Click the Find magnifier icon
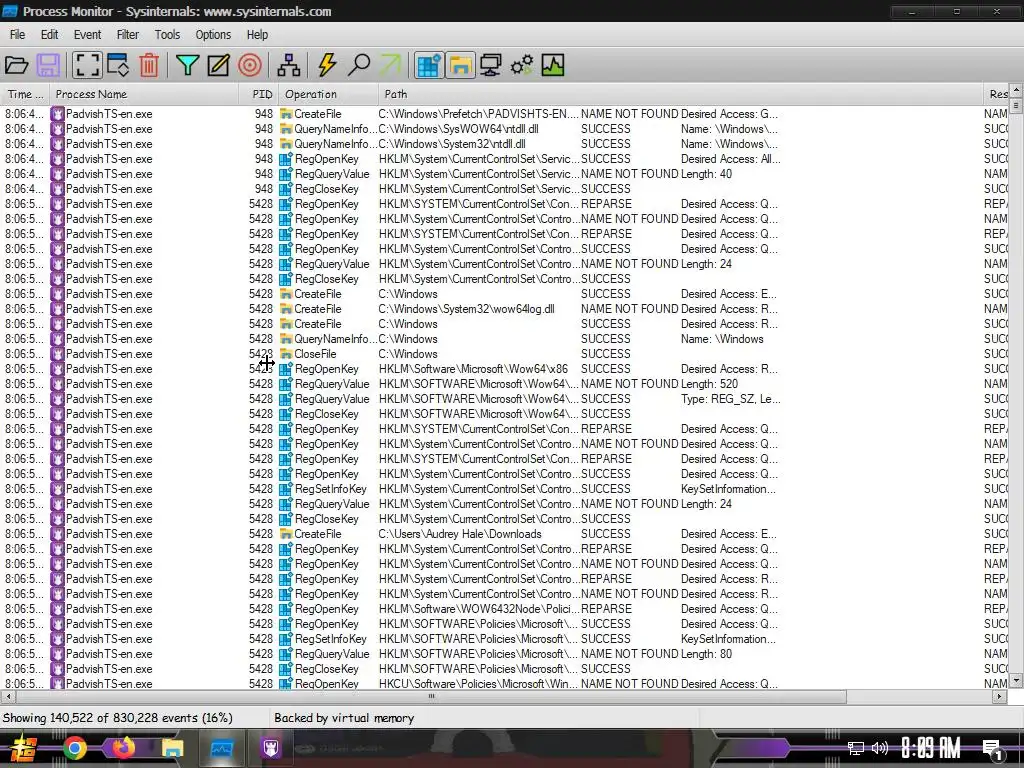The width and height of the screenshot is (1024, 768). point(359,65)
